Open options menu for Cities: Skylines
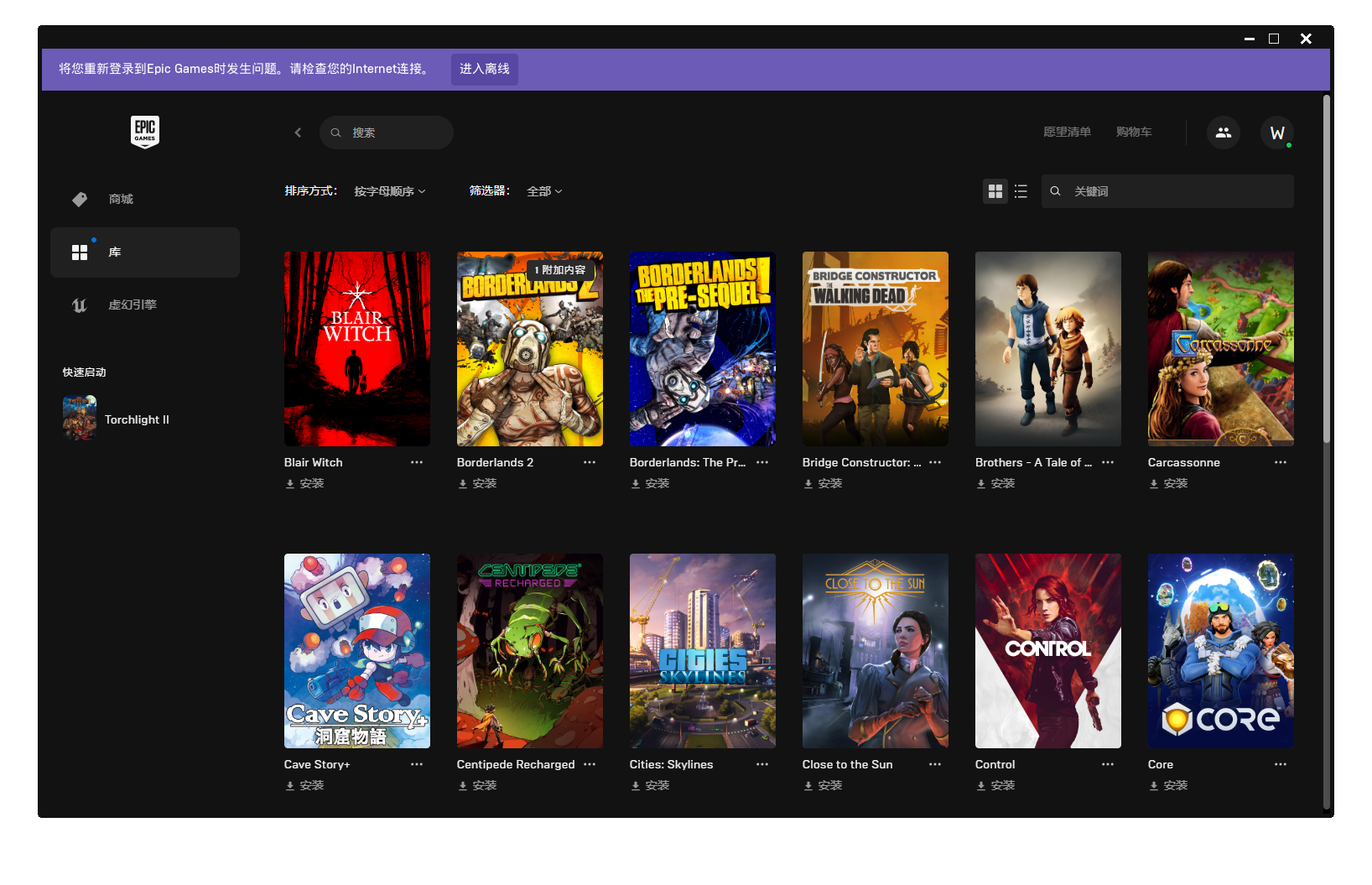1372x885 pixels. point(762,764)
